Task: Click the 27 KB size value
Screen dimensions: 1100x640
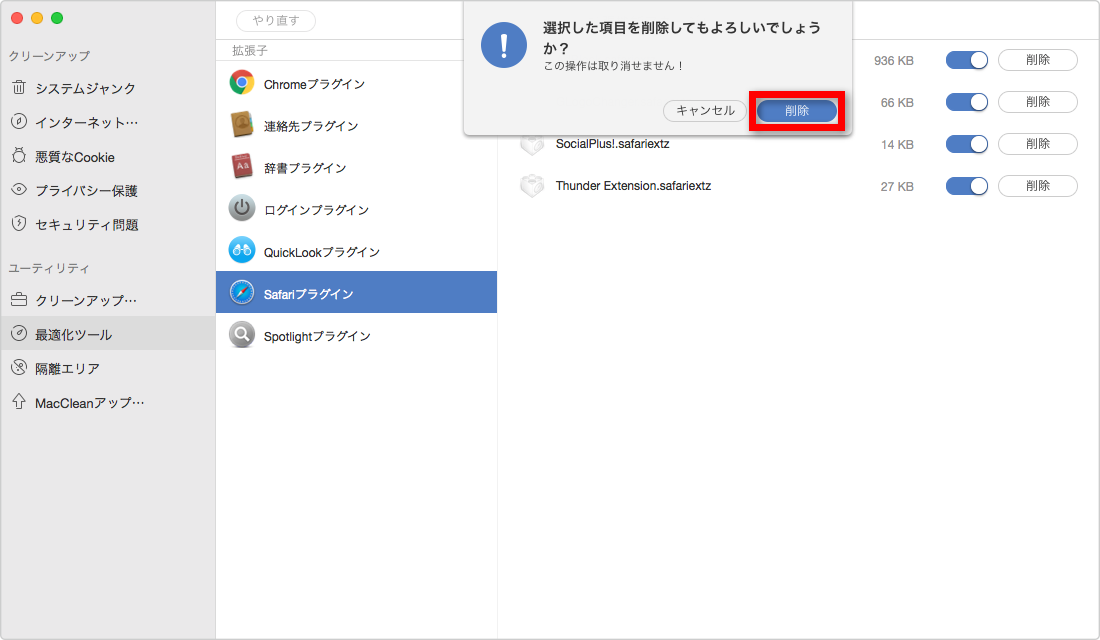Action: 897,187
